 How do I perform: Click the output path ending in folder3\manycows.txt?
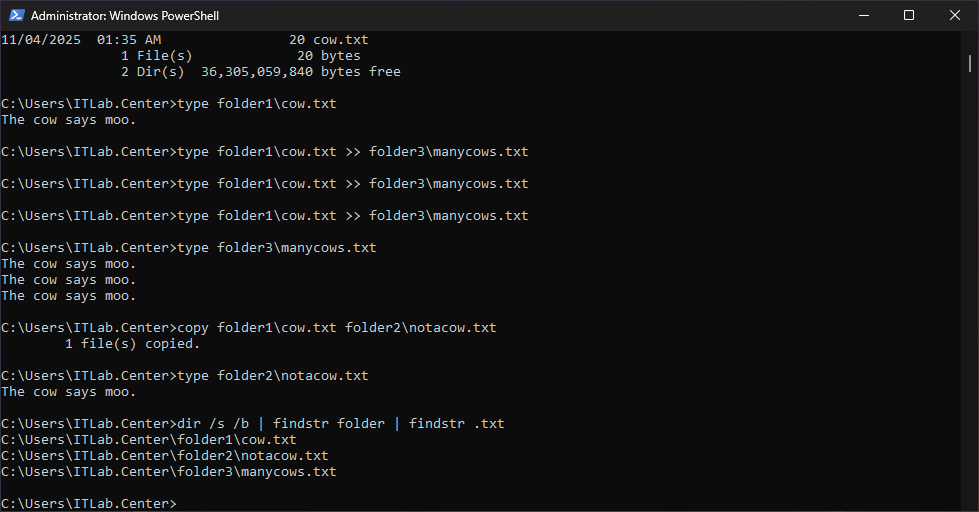pos(169,472)
